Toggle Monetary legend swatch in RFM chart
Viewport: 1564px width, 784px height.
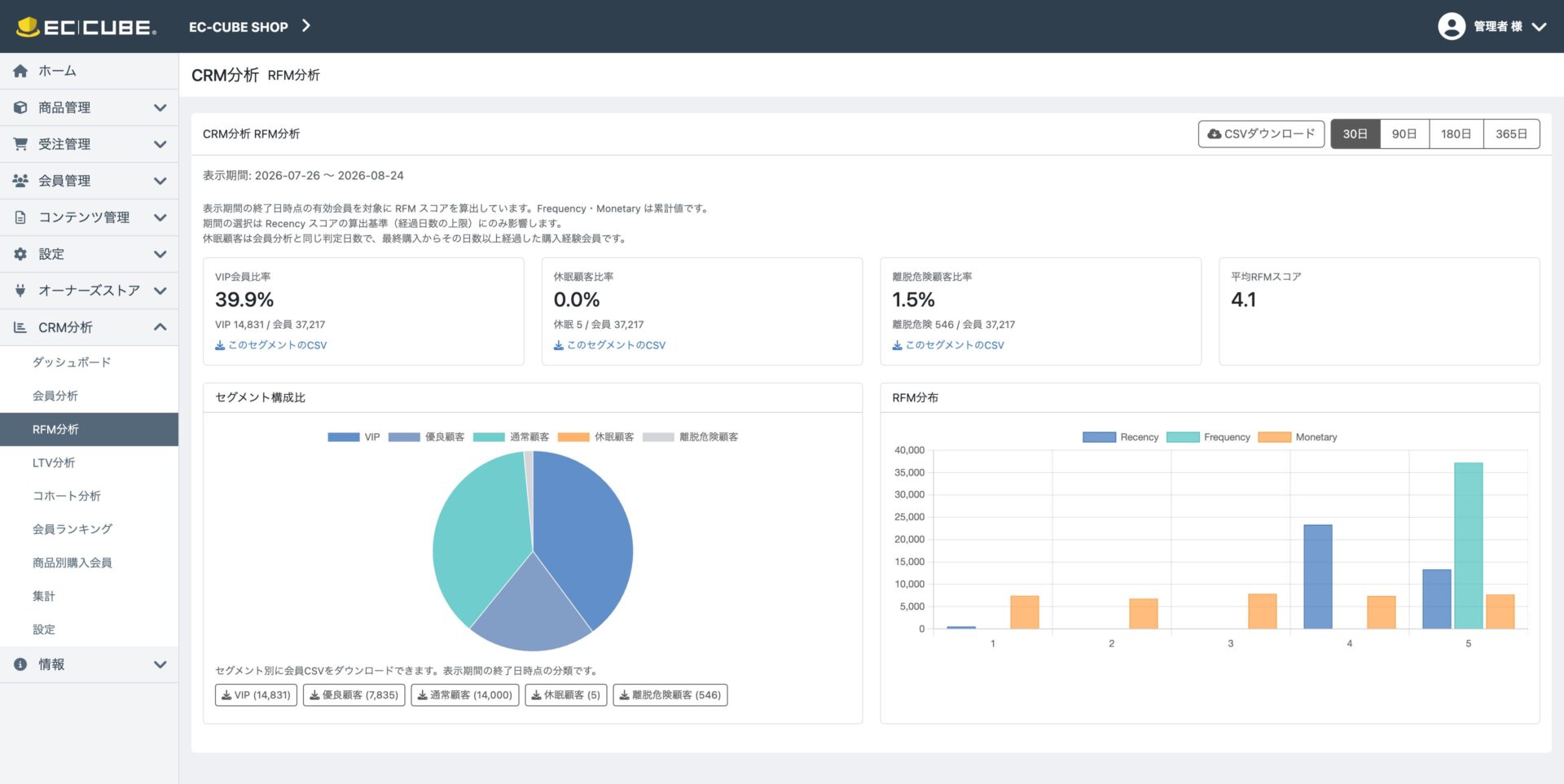(x=1274, y=437)
